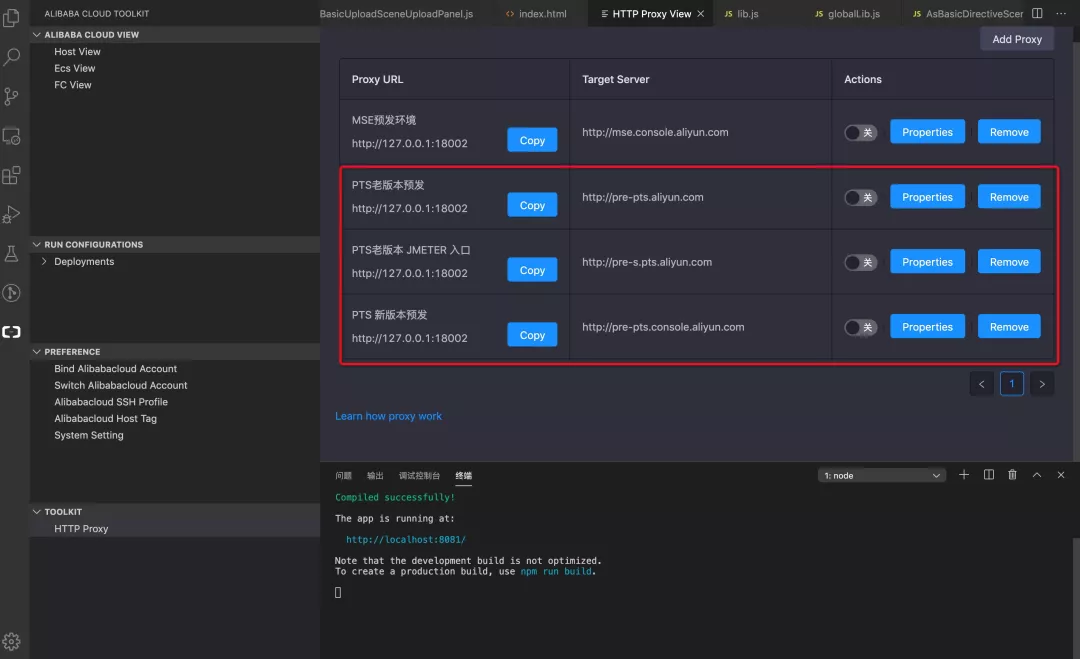Copy the PTS 新版本预发 proxy URL
The width and height of the screenshot is (1080, 659).
[532, 335]
